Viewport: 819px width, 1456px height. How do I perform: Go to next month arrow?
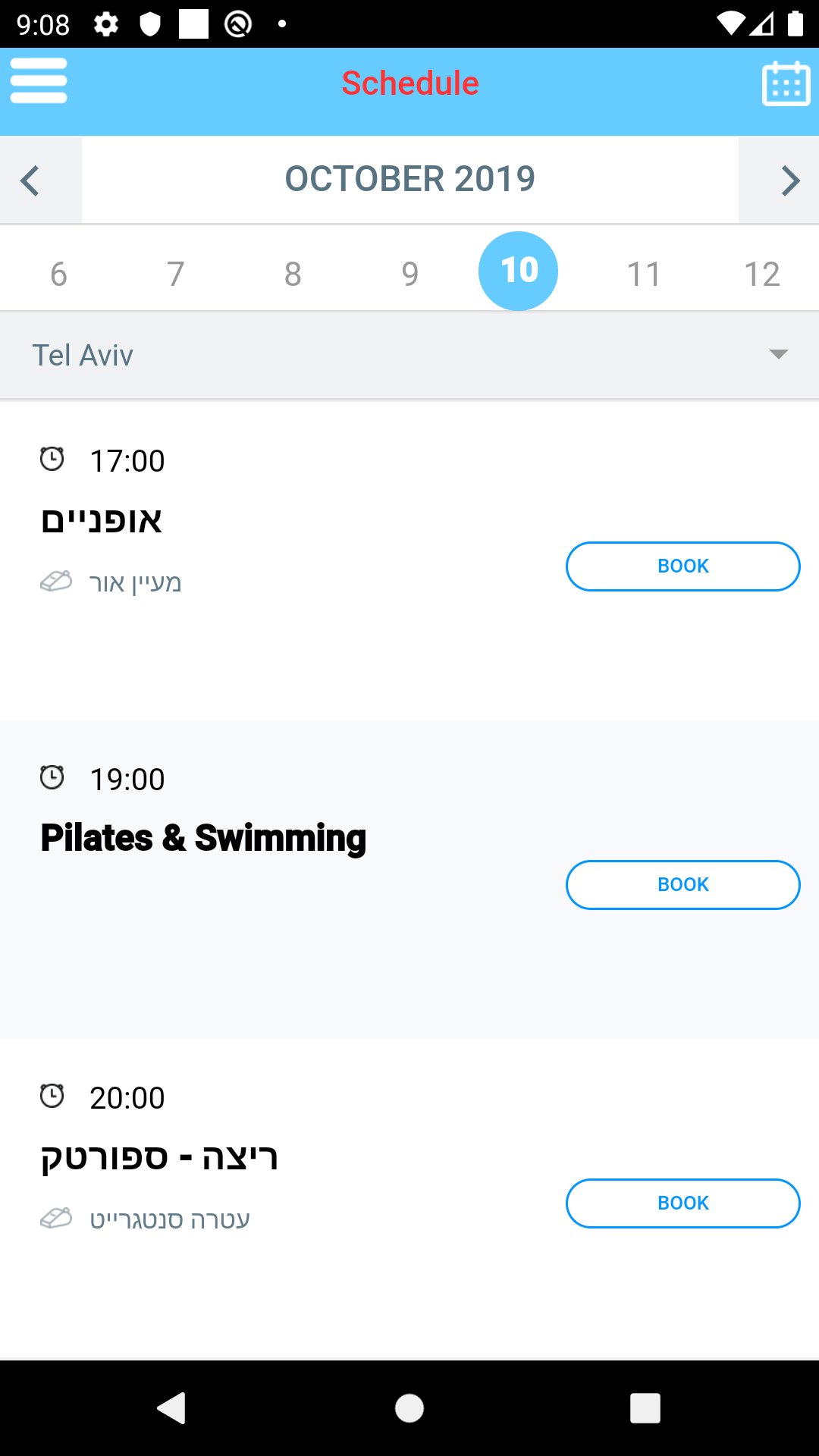pyautogui.click(x=790, y=180)
